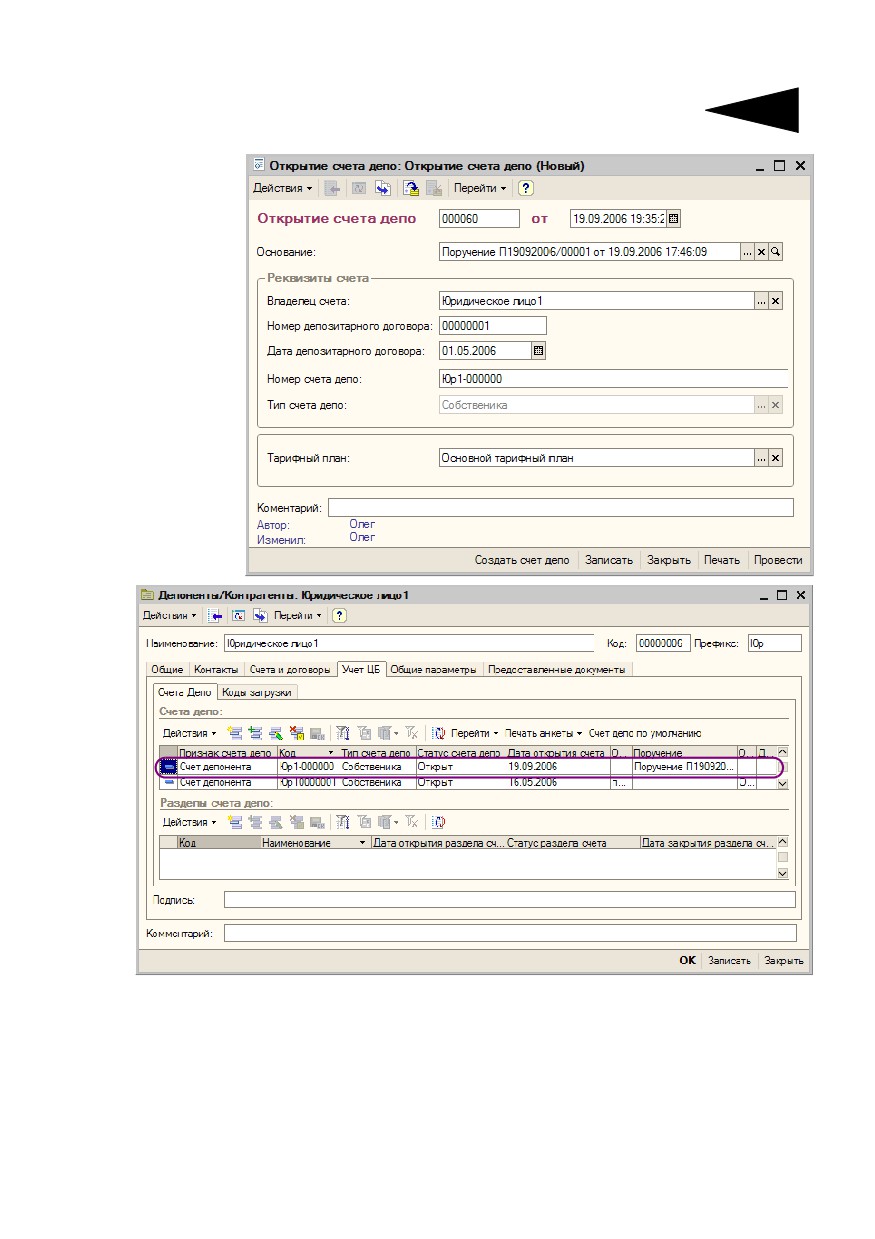Switch to Общие tab
Screen dimensions: 875x1239
point(167,669)
